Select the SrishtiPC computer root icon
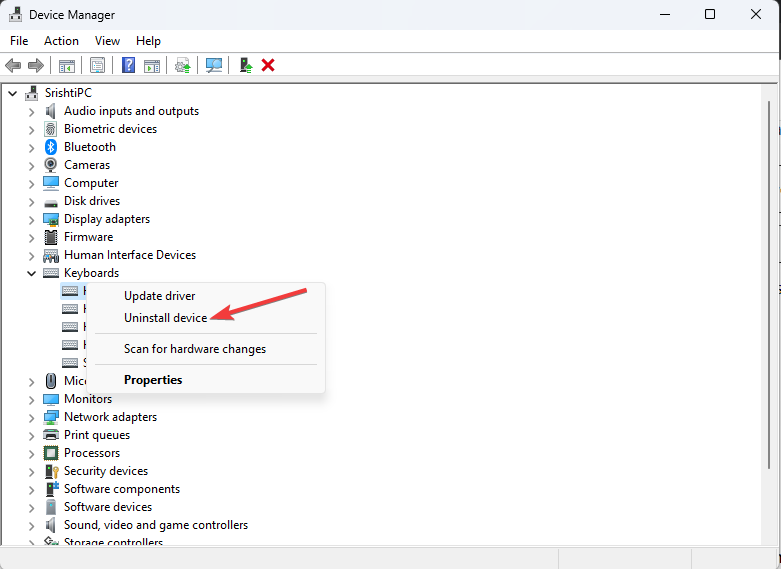Image resolution: width=781 pixels, height=569 pixels. [32, 93]
